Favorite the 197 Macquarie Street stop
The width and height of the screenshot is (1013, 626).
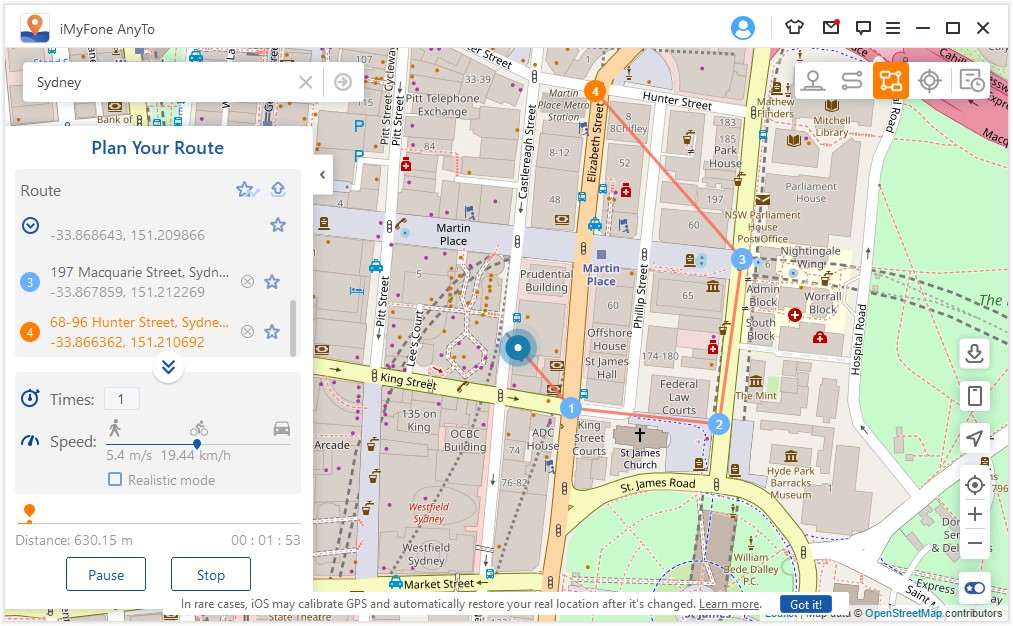[272, 282]
